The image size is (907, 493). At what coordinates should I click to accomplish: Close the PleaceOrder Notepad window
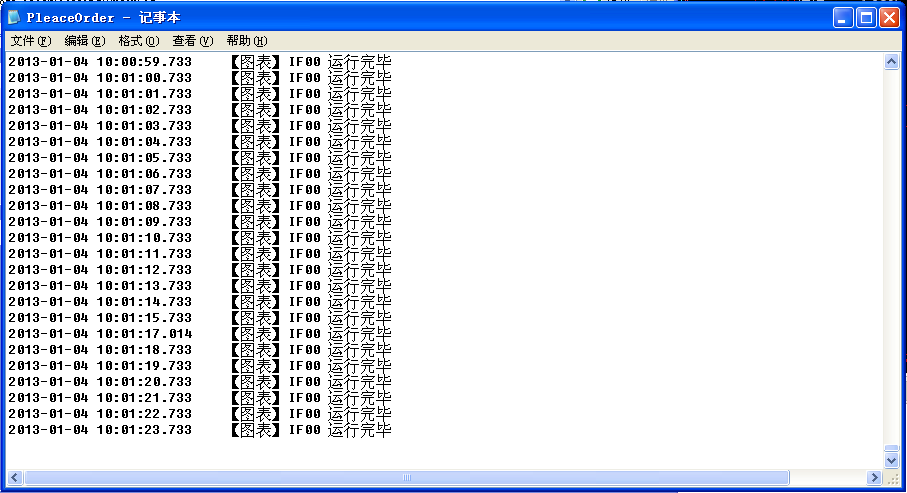tap(889, 18)
